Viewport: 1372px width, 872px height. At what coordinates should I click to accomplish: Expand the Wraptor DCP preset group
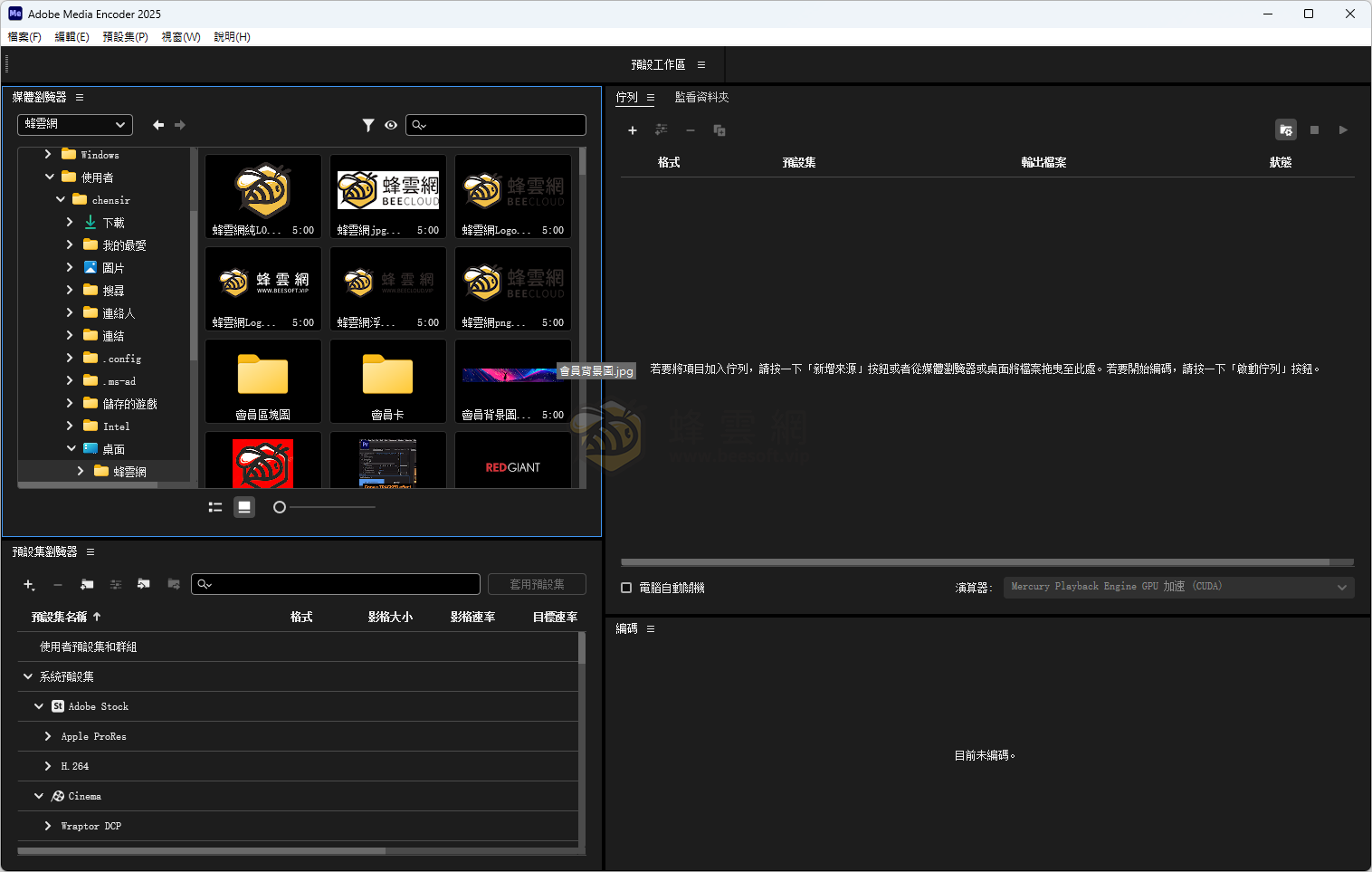48,826
